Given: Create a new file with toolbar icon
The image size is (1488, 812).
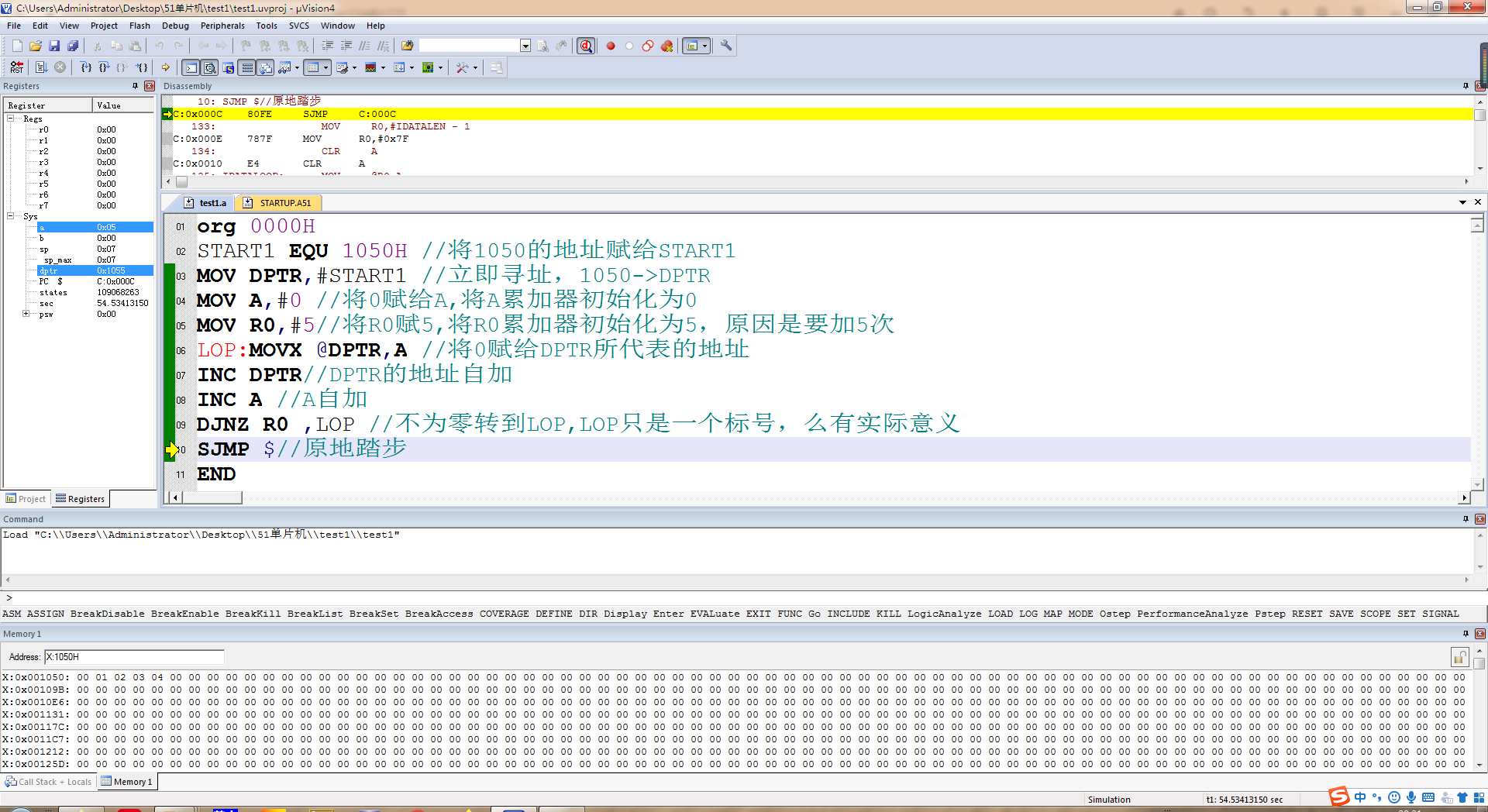Looking at the screenshot, I should [17, 46].
